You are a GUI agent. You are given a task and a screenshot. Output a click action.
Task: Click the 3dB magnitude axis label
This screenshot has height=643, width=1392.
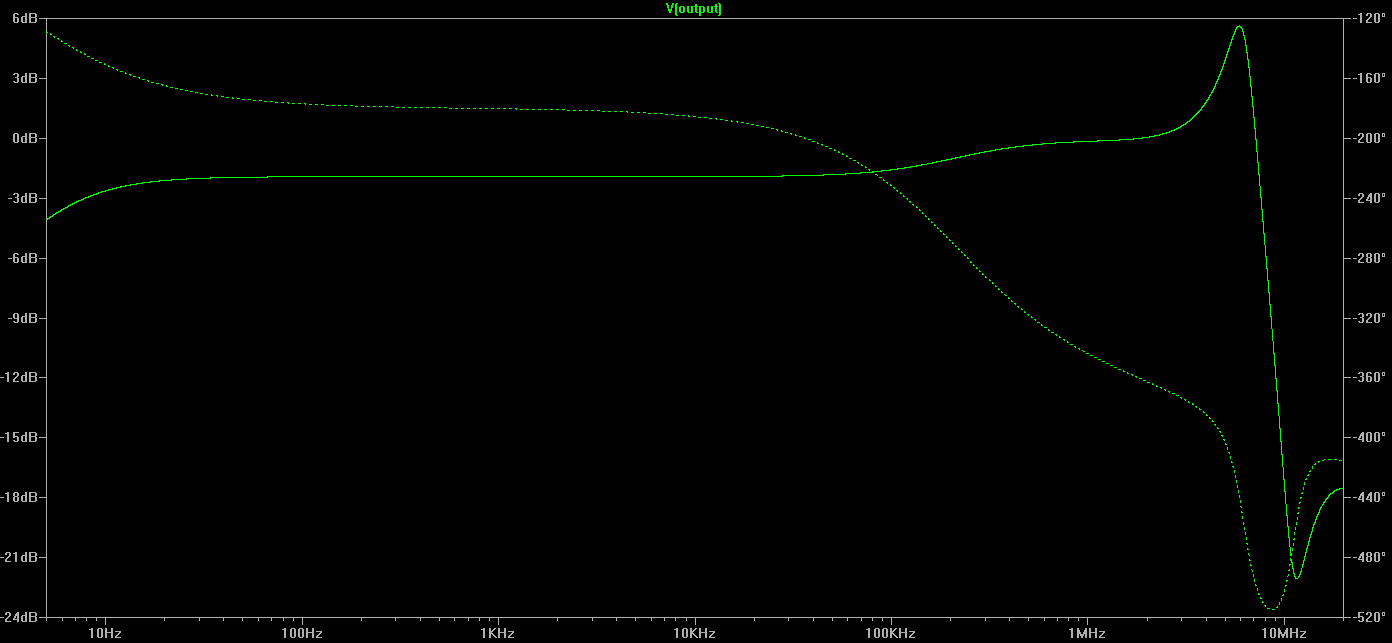tap(27, 78)
